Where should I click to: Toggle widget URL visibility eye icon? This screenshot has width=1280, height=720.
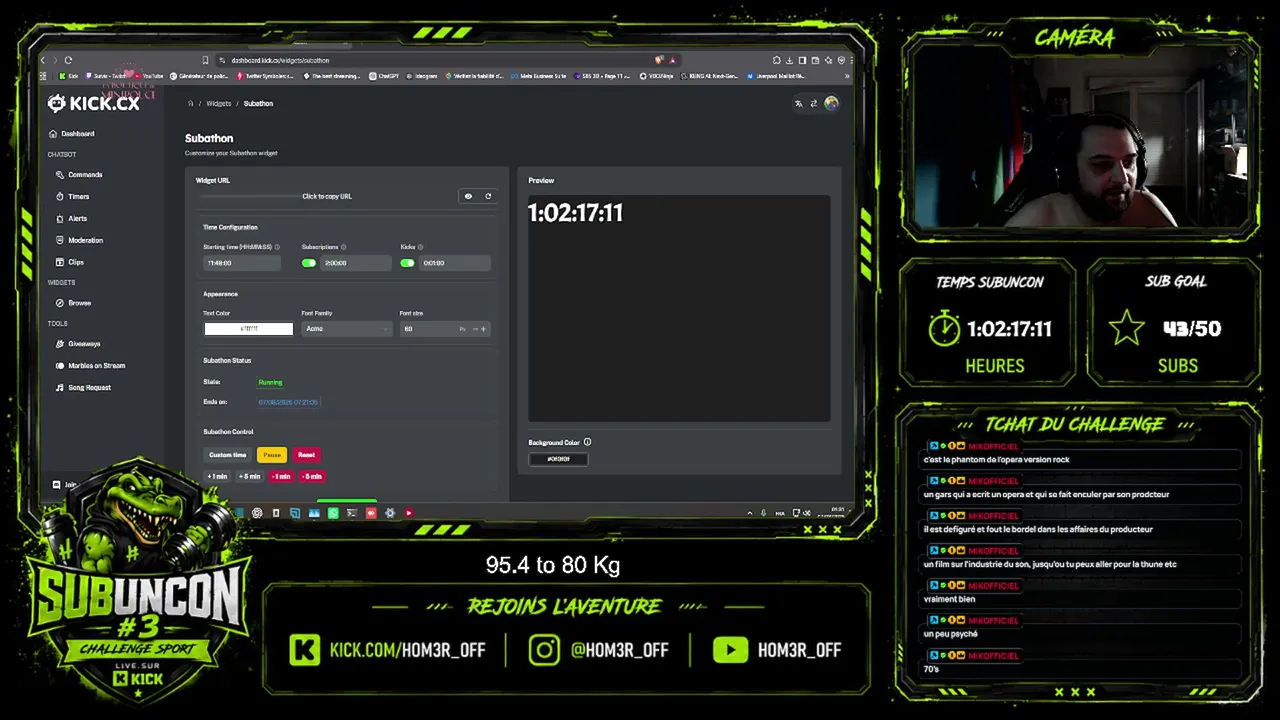(468, 196)
